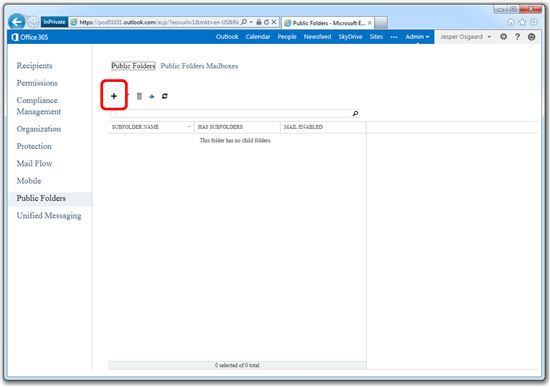Click the stop icon in the address bar
The image size is (550, 387).
click(274, 22)
